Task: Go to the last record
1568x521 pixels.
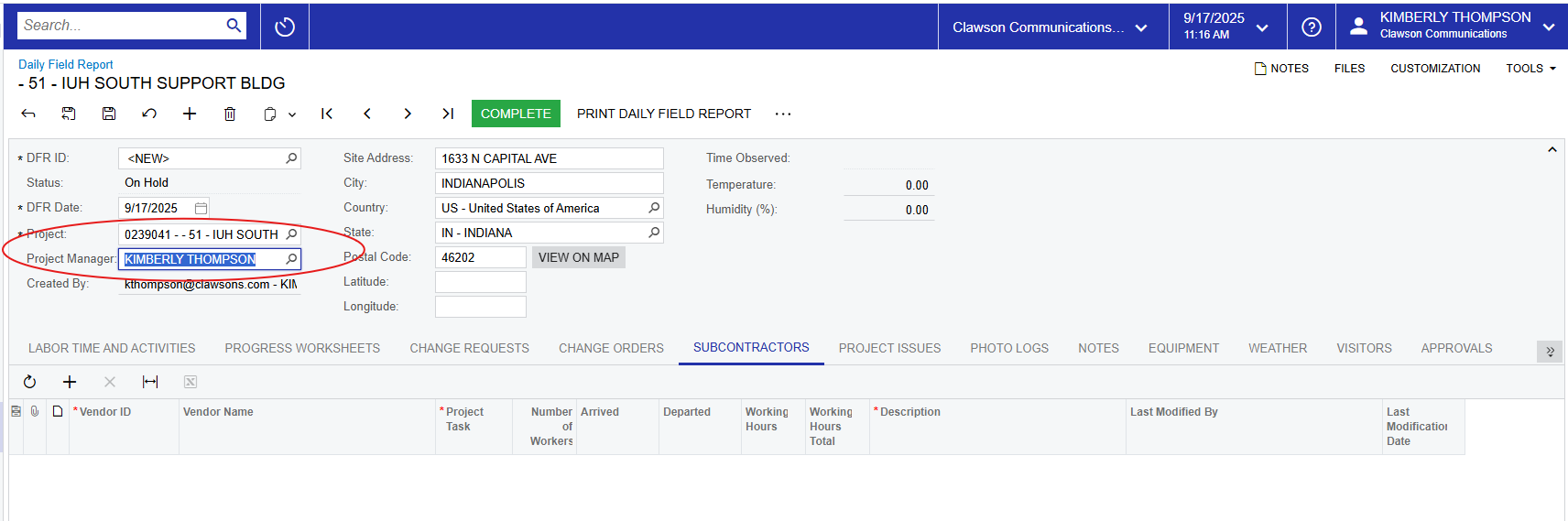Action: 448,114
